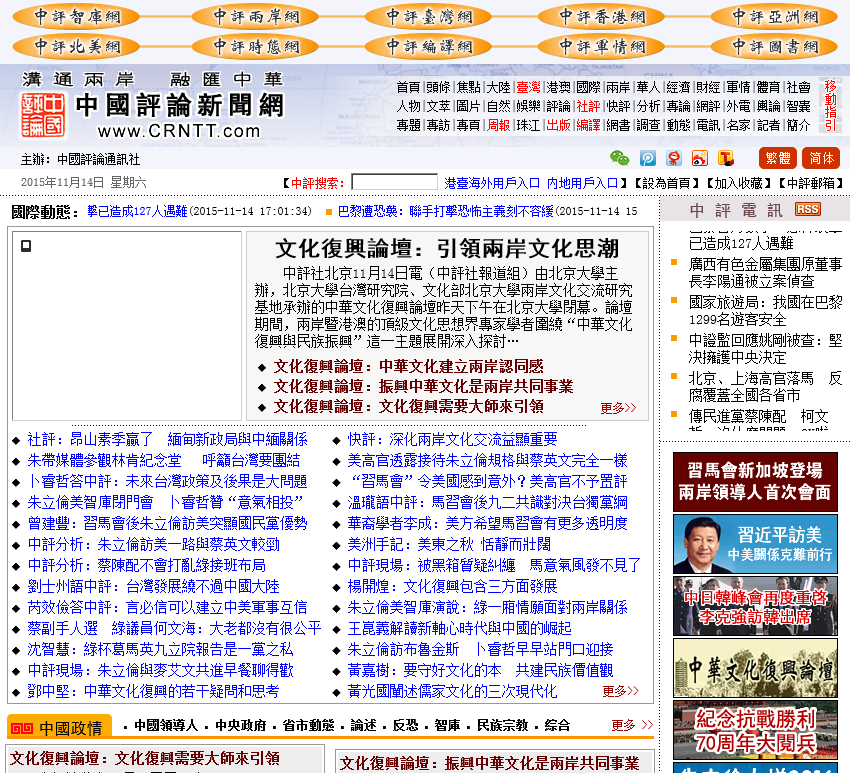The width and height of the screenshot is (850, 773).
Task: Switch to 繁體 traditional Chinese
Action: (777, 158)
